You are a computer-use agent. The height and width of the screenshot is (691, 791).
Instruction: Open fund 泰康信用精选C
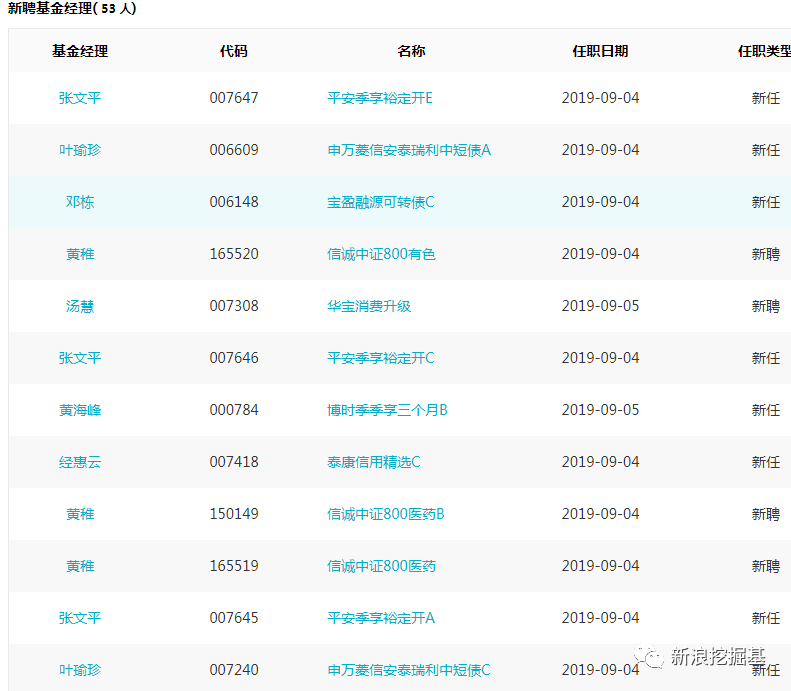(373, 462)
